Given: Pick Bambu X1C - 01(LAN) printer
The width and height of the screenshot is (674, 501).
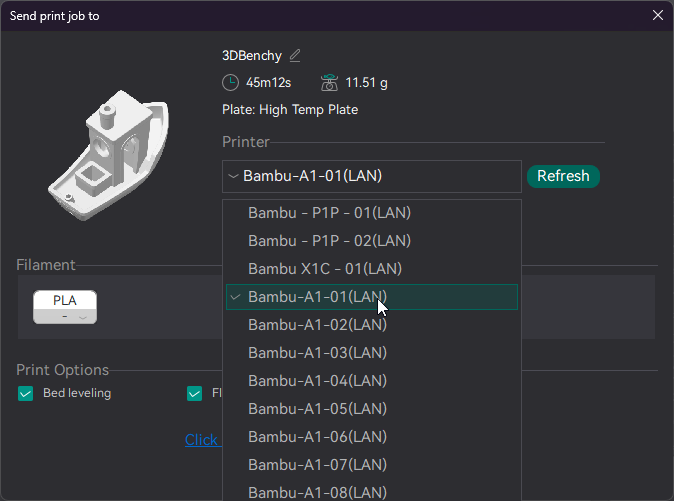Looking at the screenshot, I should click(x=372, y=269).
